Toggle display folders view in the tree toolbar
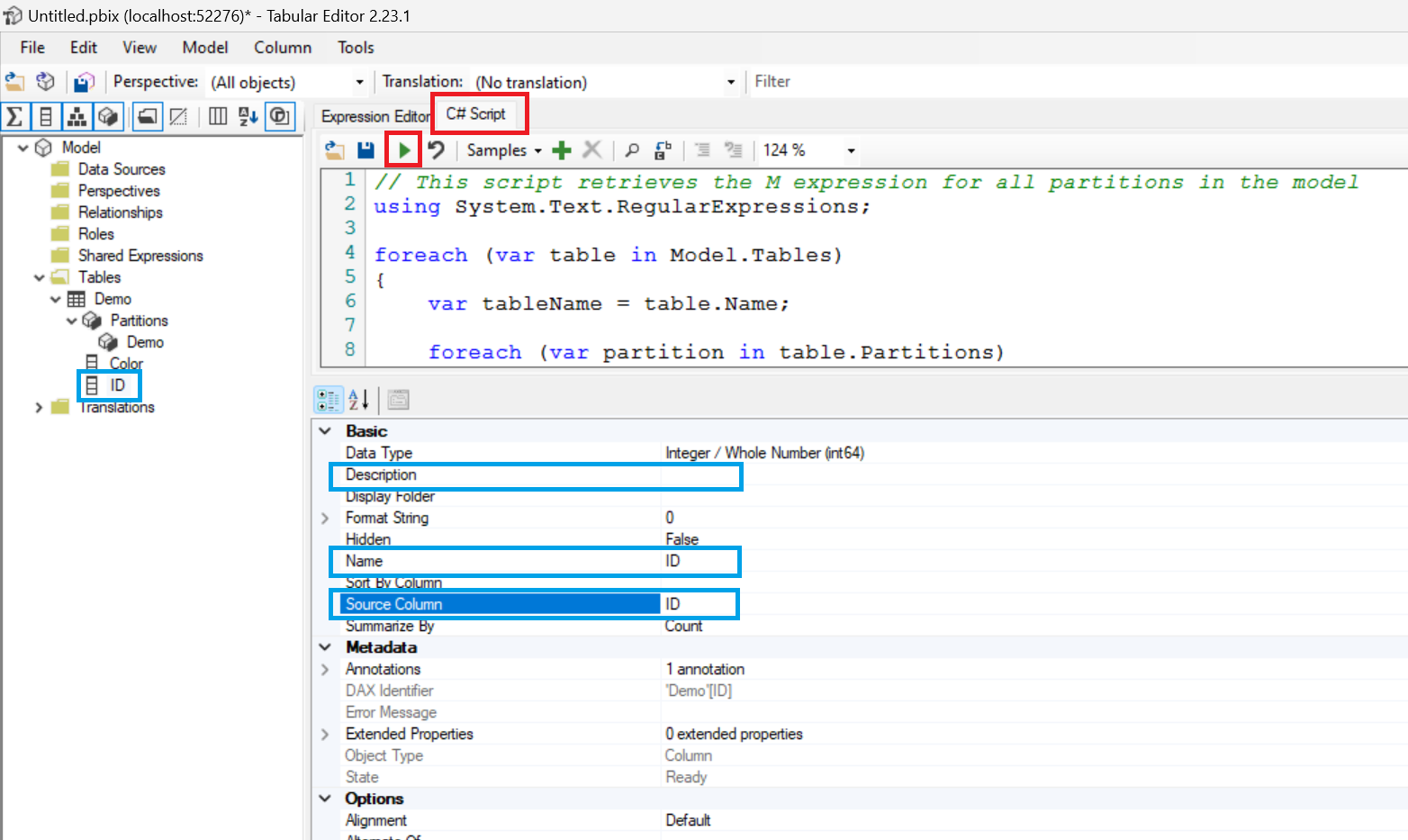Image resolution: width=1408 pixels, height=840 pixels. tap(148, 116)
